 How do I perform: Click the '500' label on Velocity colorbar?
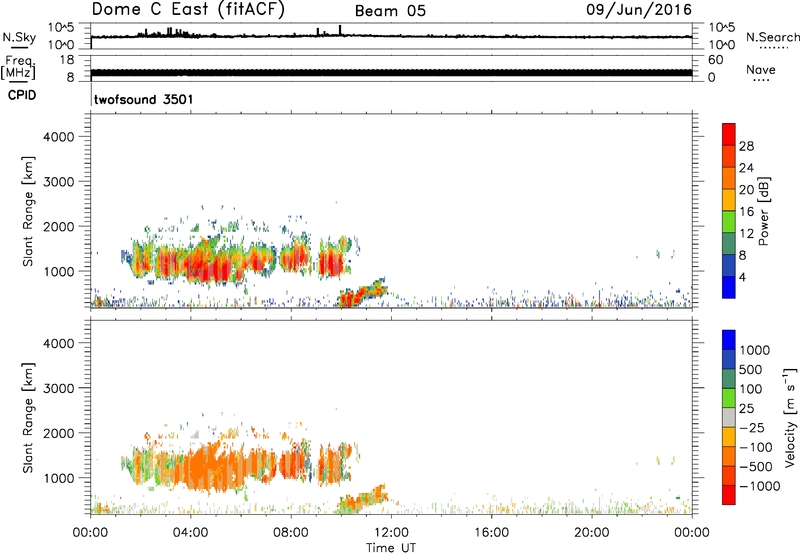751,370
